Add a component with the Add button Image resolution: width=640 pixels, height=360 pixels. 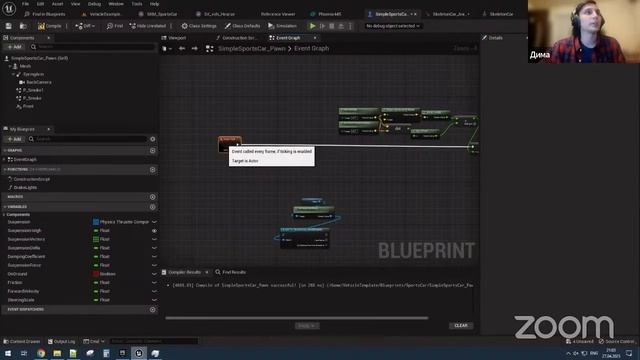point(15,47)
